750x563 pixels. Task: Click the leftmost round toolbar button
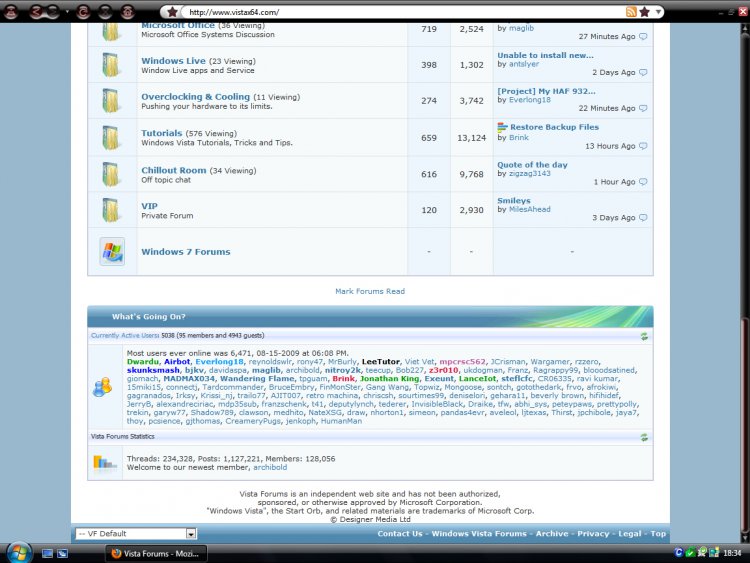click(x=11, y=12)
